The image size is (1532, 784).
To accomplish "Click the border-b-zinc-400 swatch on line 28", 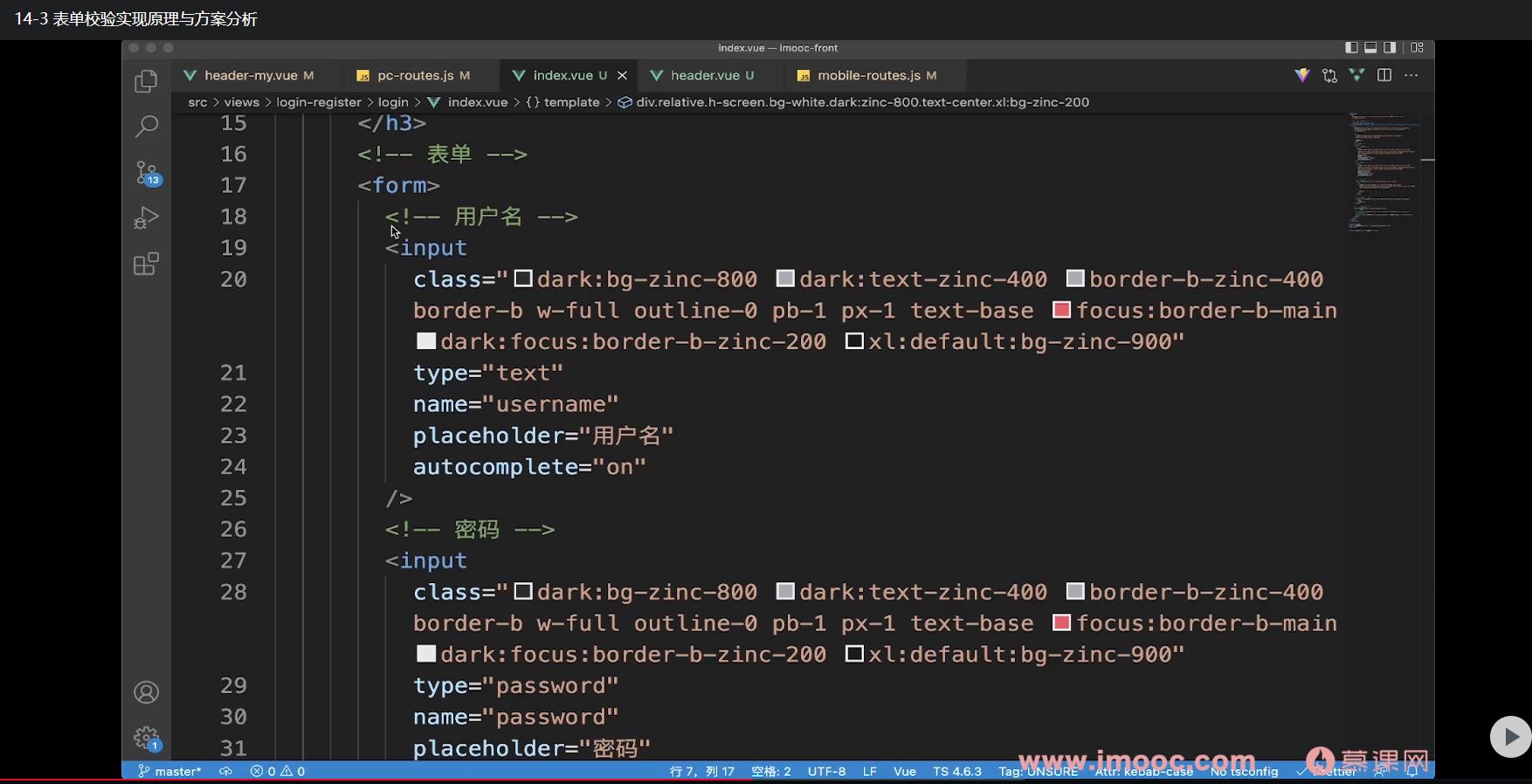I will click(1075, 591).
